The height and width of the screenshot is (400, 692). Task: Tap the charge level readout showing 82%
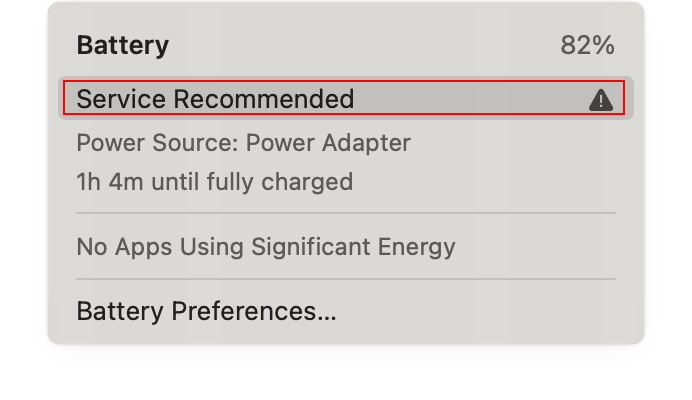coord(587,46)
